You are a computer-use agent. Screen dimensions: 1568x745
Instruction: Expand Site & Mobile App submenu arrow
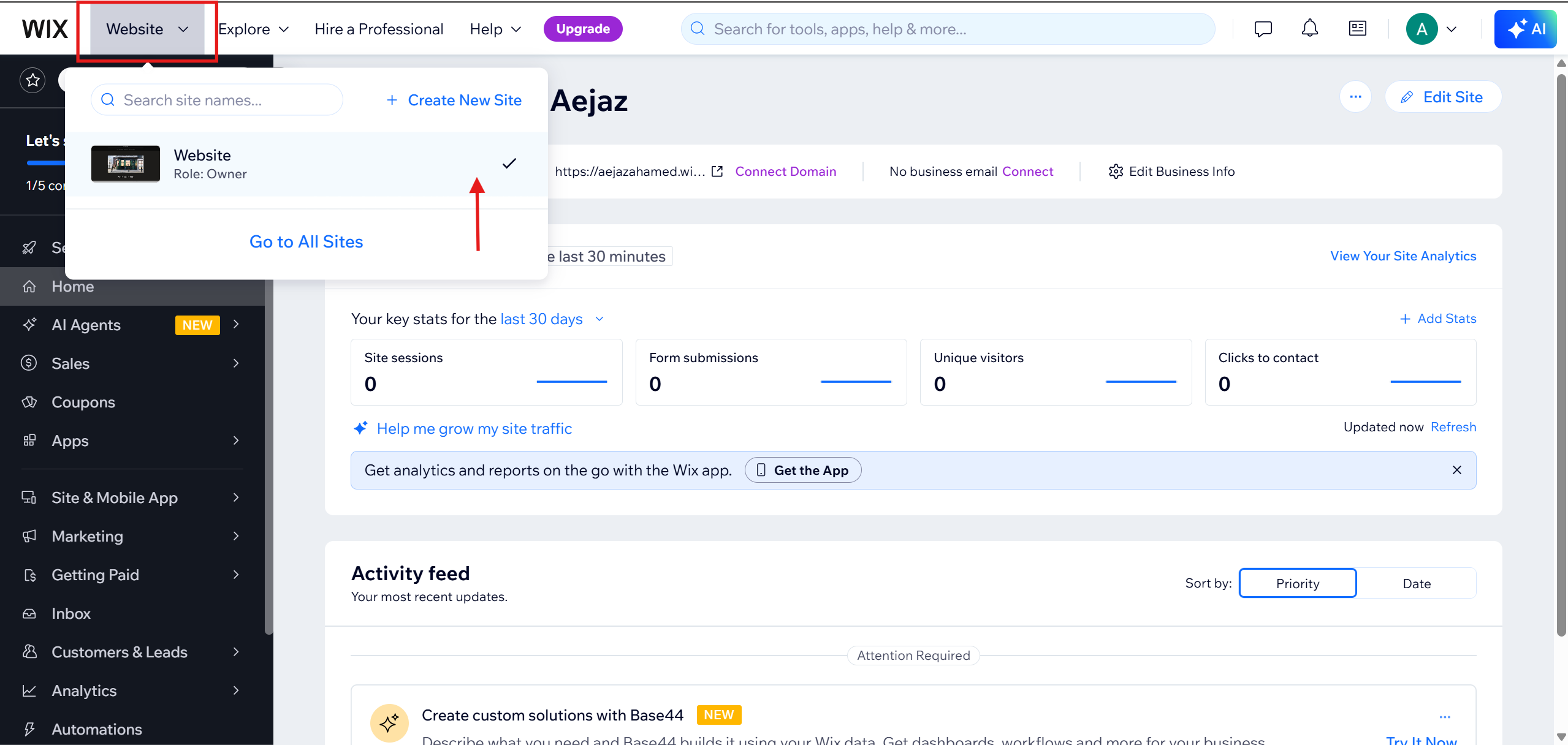(236, 497)
